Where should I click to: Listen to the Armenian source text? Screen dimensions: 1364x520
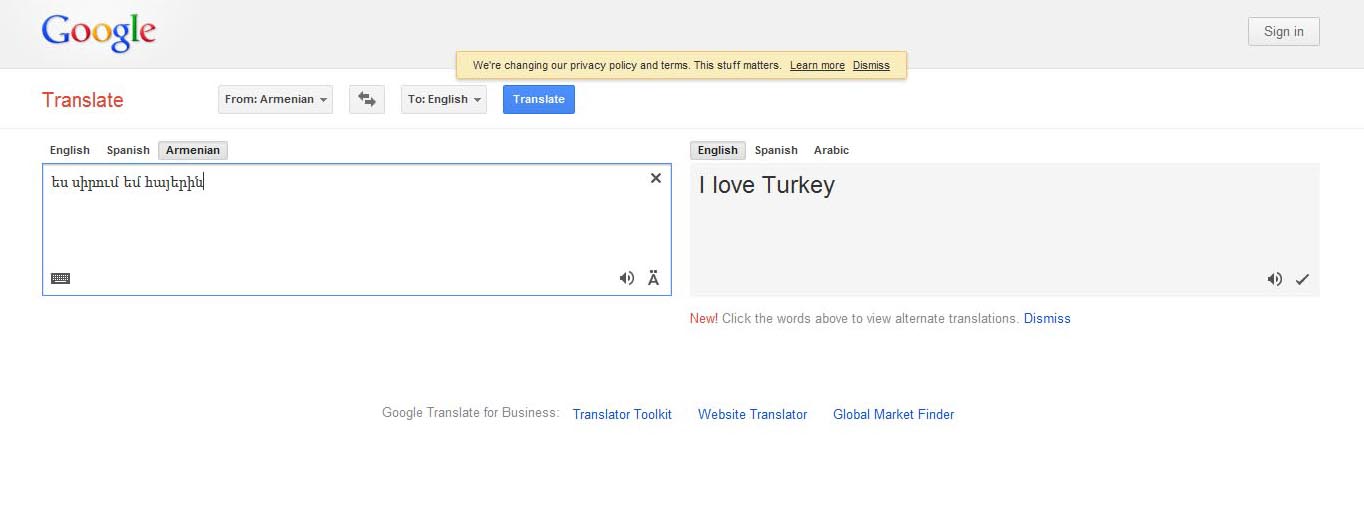[x=627, y=279]
